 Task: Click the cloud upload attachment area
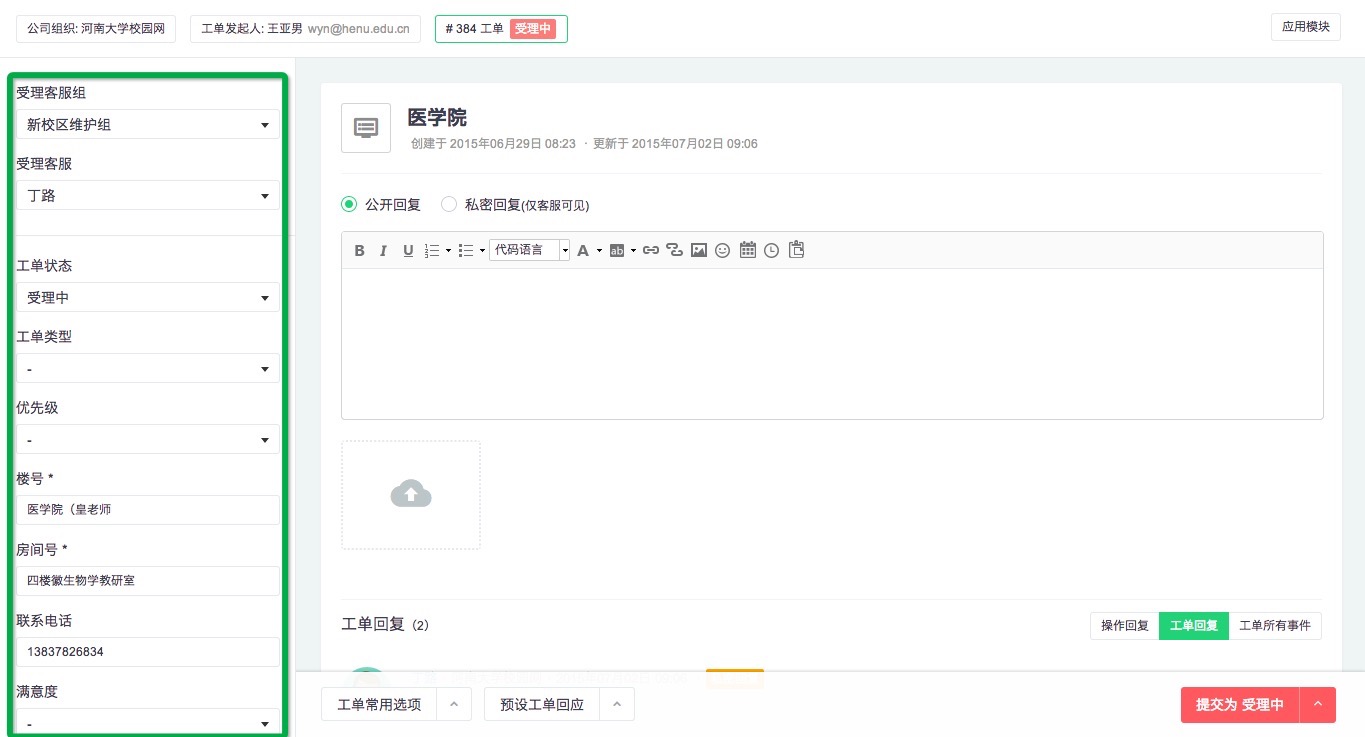(411, 495)
